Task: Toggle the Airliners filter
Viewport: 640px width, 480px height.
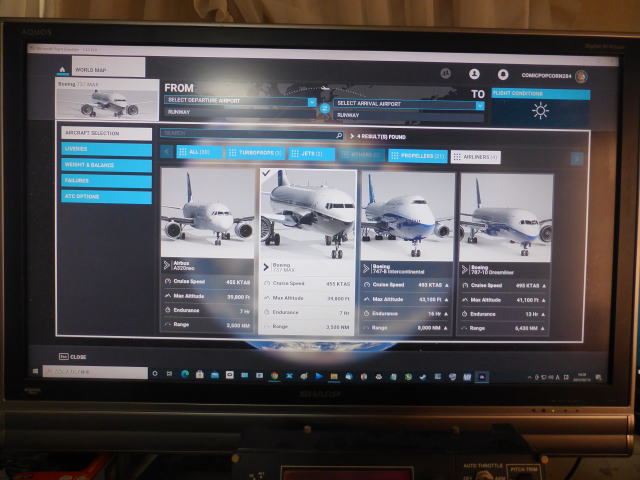Action: click(x=475, y=156)
